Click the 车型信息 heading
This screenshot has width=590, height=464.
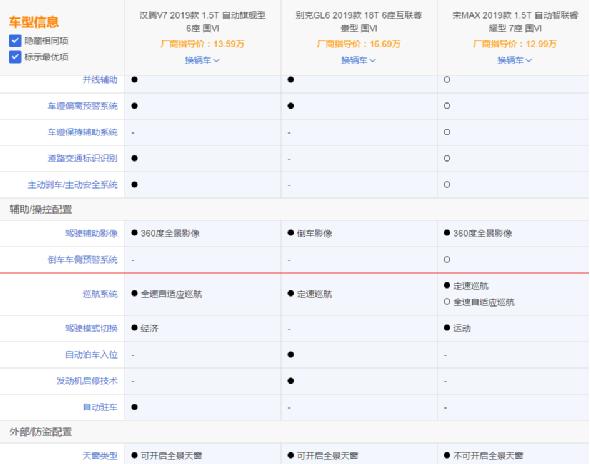tap(34, 22)
